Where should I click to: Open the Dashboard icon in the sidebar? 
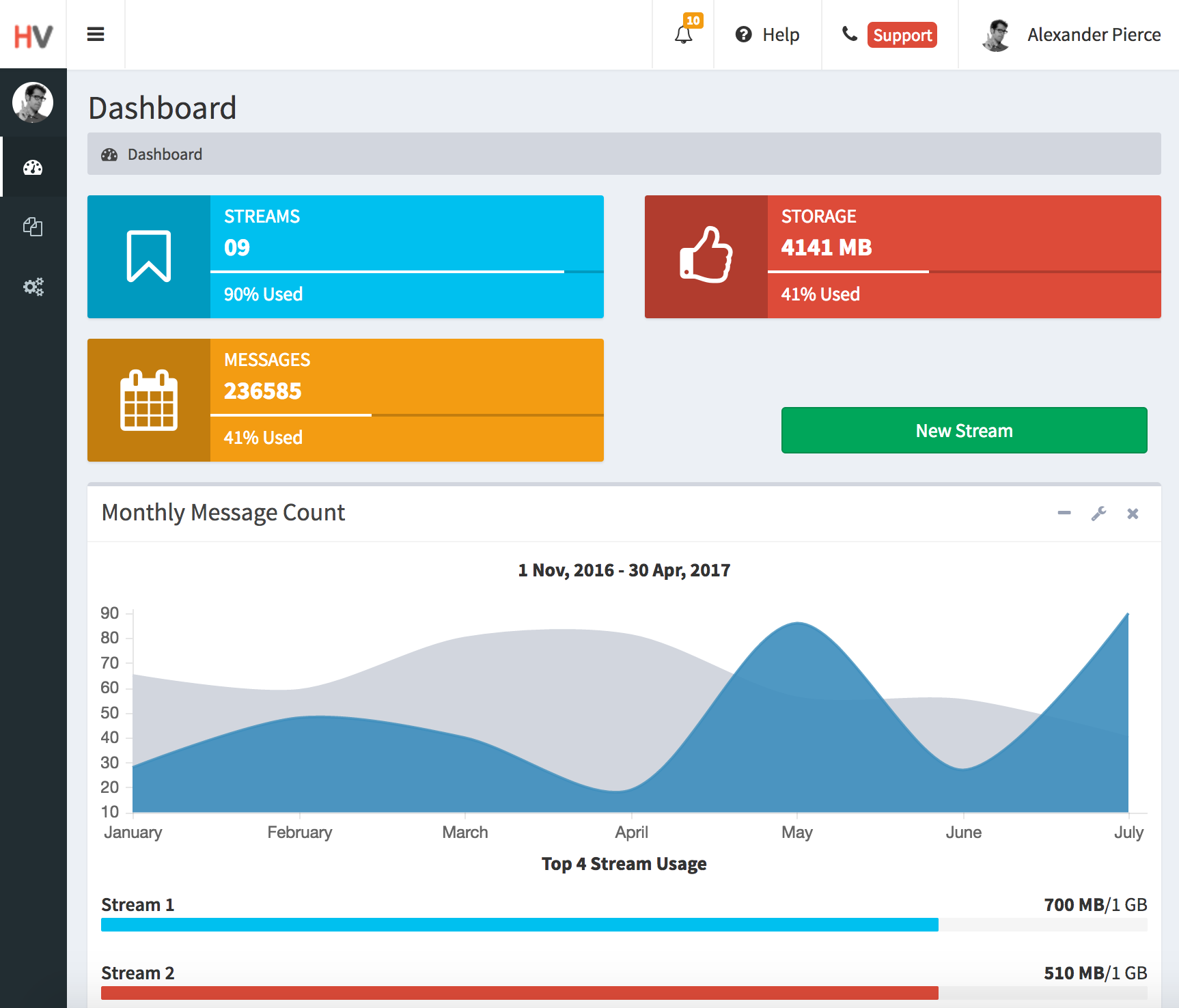coord(33,167)
